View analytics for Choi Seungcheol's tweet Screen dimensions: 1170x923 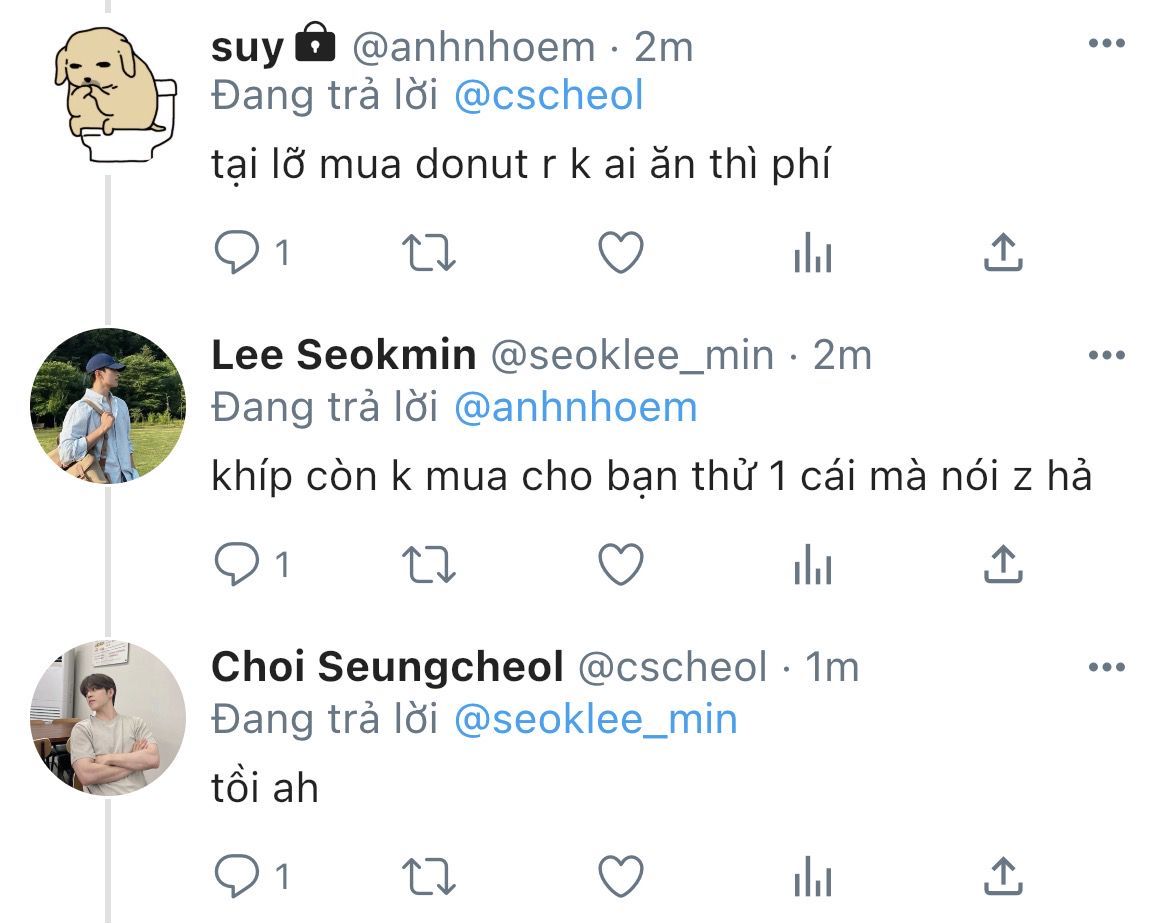coord(812,878)
